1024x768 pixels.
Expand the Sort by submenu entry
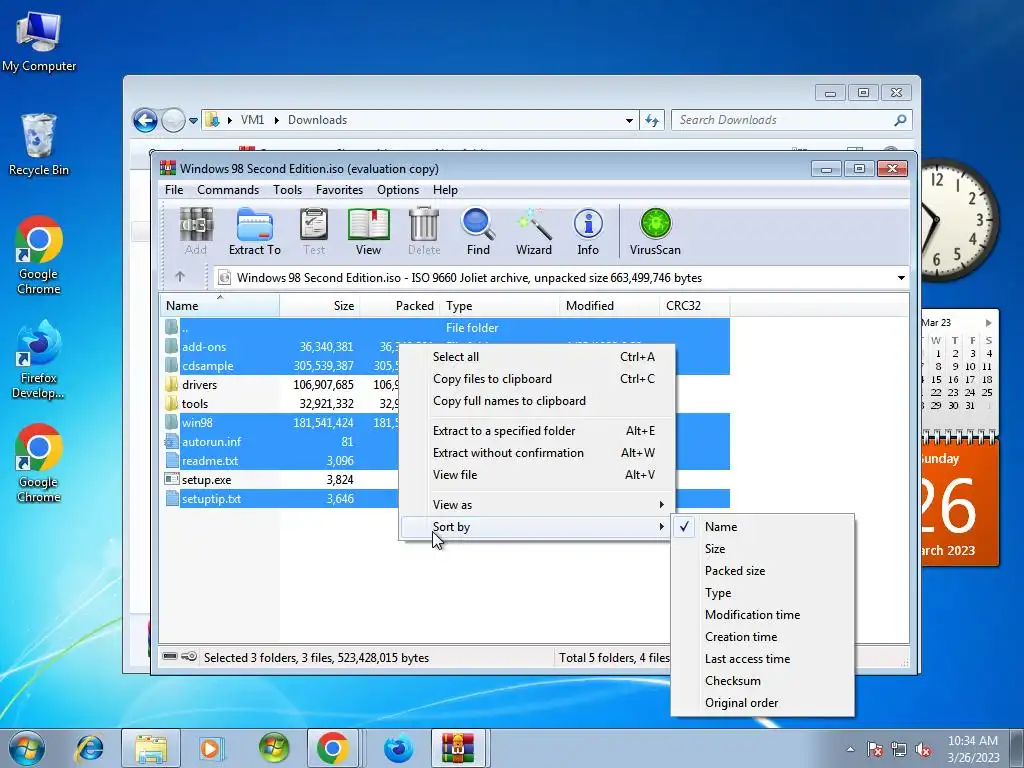click(536, 527)
